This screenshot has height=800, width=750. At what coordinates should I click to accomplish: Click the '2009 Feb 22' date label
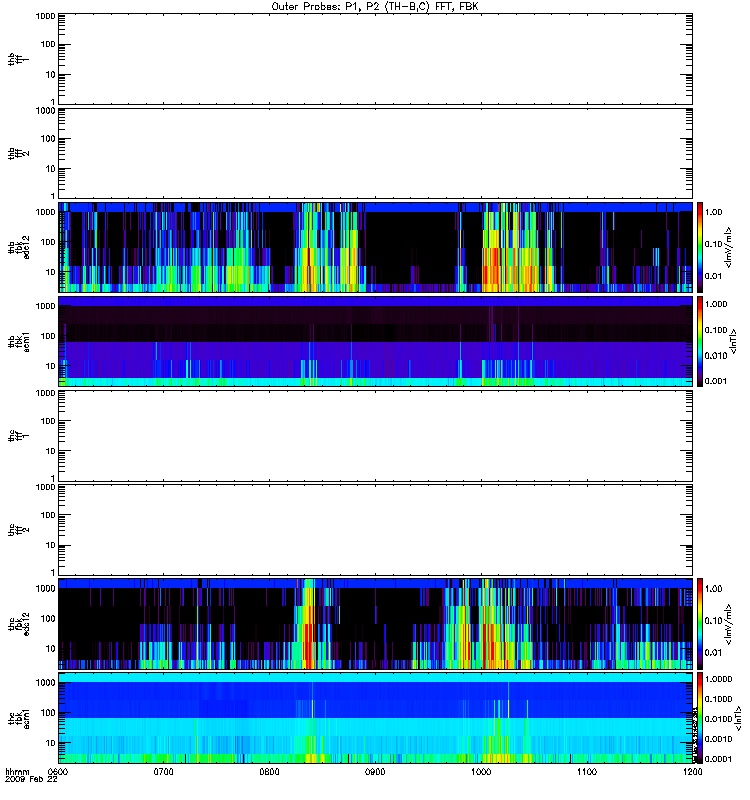(31, 780)
